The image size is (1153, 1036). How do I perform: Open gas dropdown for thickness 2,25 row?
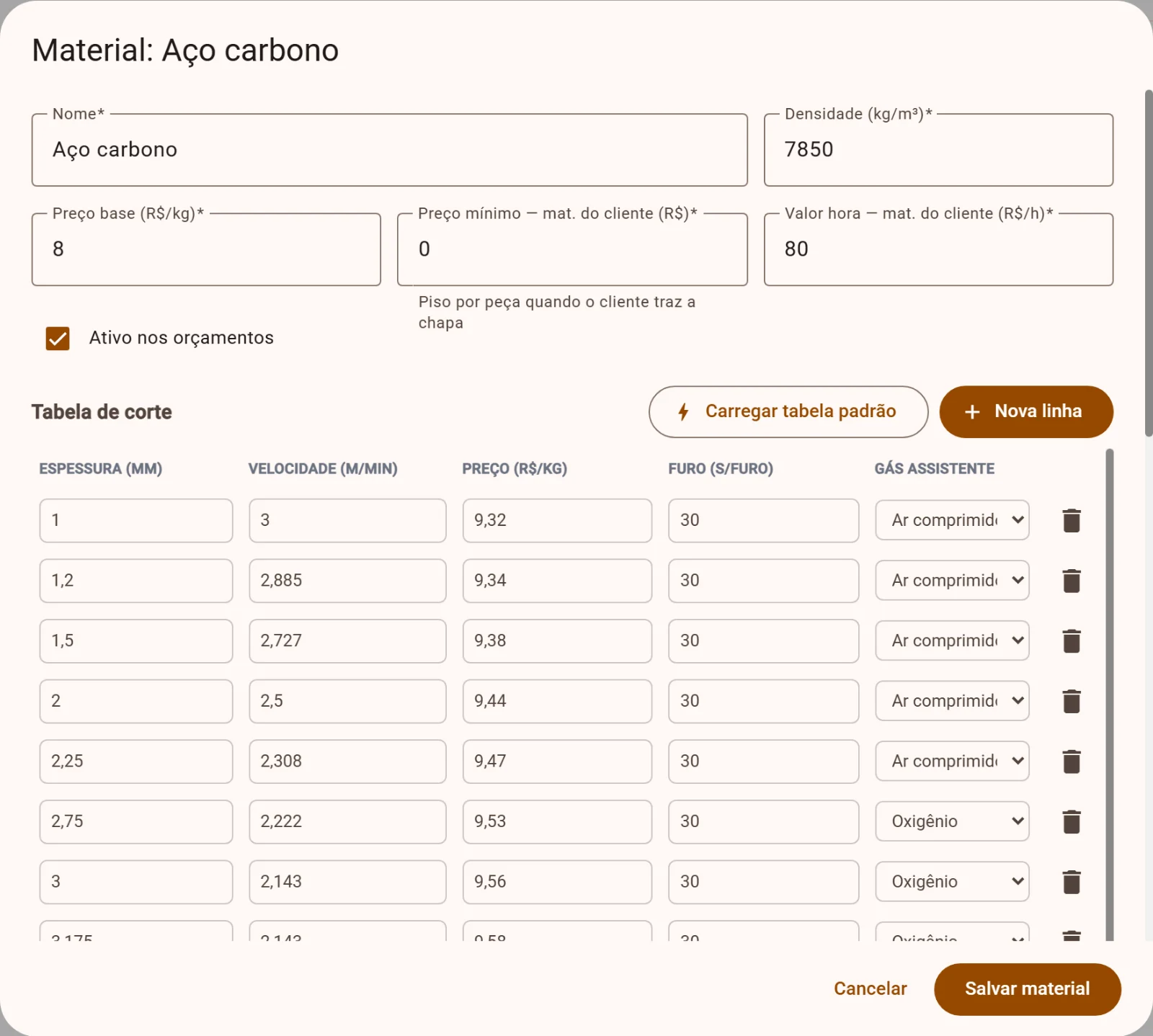click(x=952, y=762)
